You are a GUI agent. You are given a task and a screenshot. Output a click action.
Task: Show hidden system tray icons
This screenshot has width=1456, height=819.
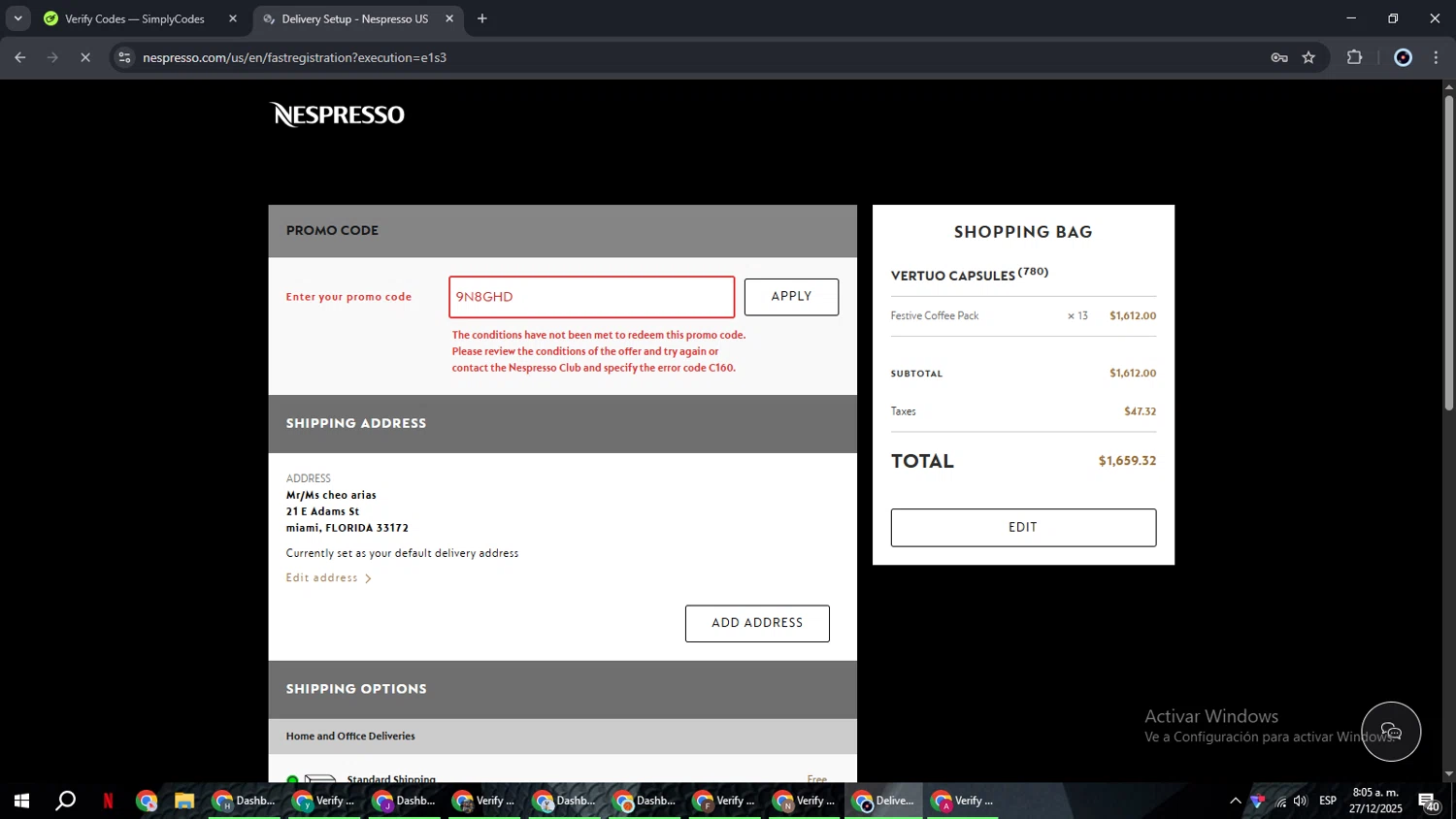coord(1235,801)
